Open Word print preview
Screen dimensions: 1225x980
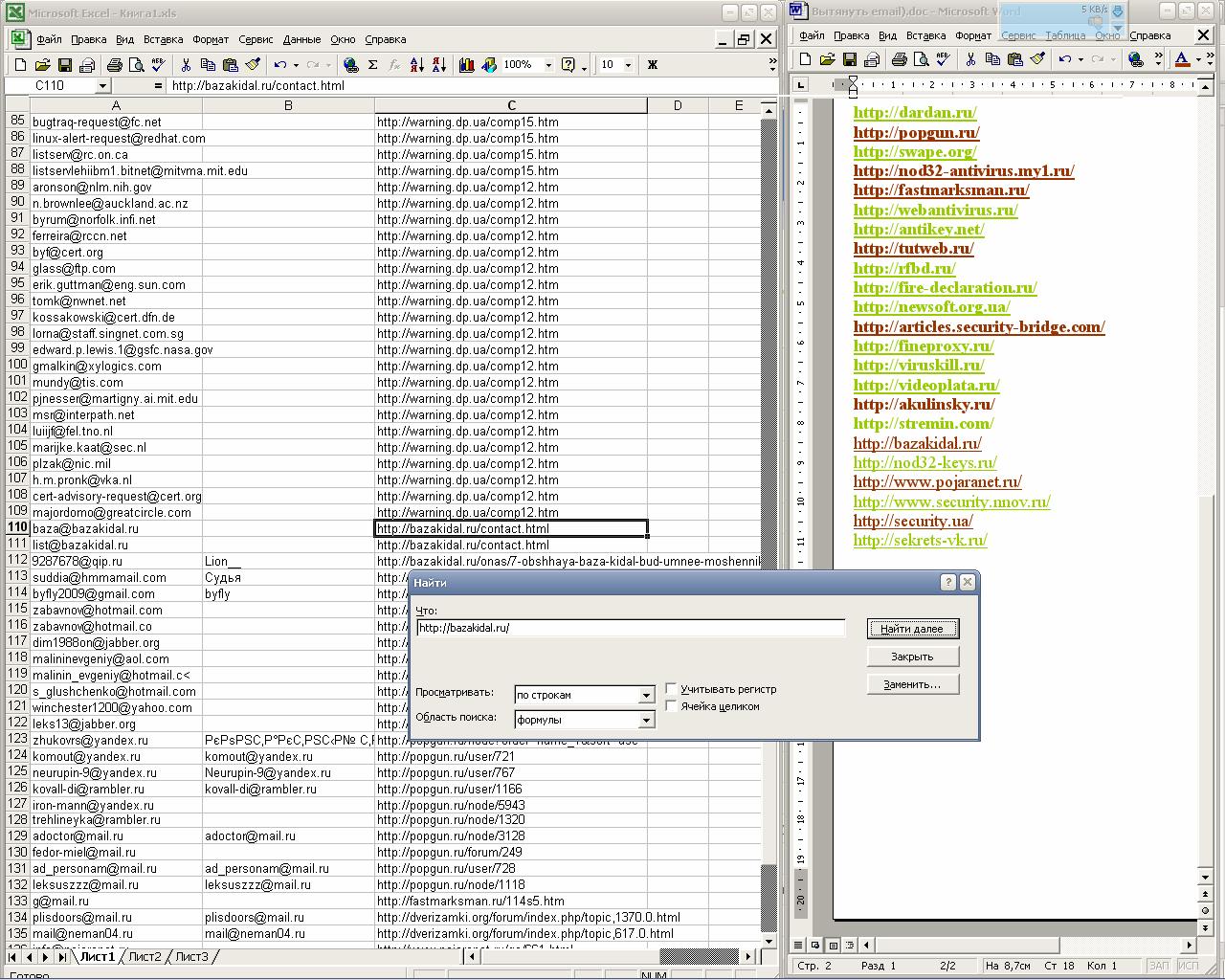click(921, 59)
